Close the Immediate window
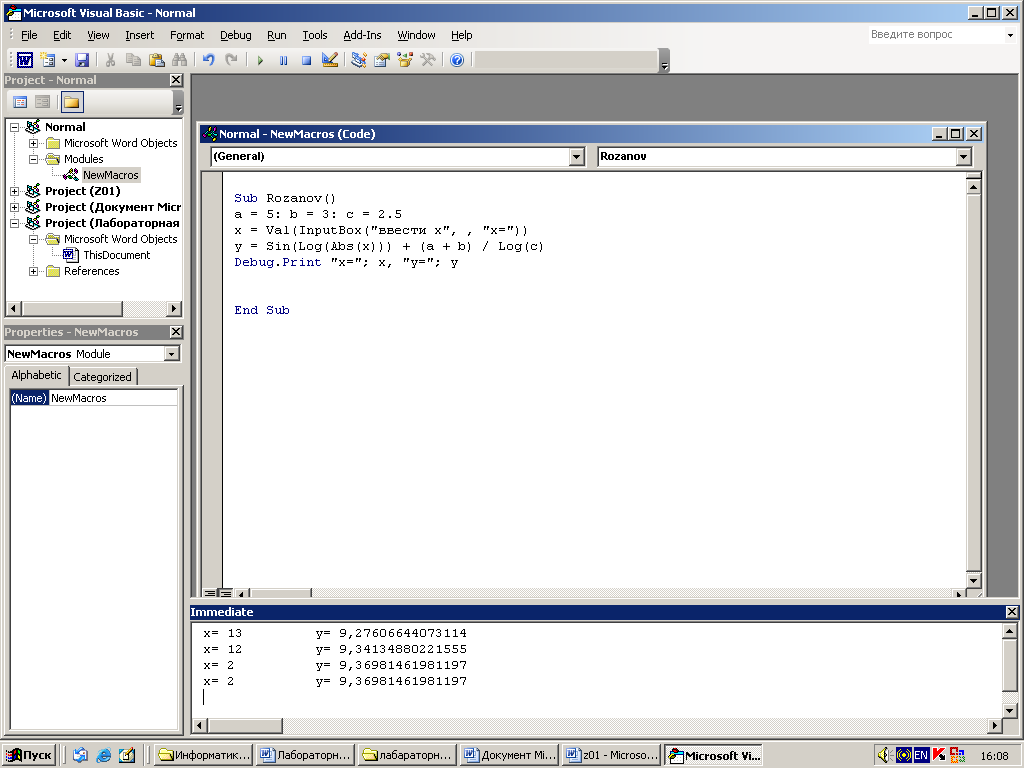 point(1012,612)
